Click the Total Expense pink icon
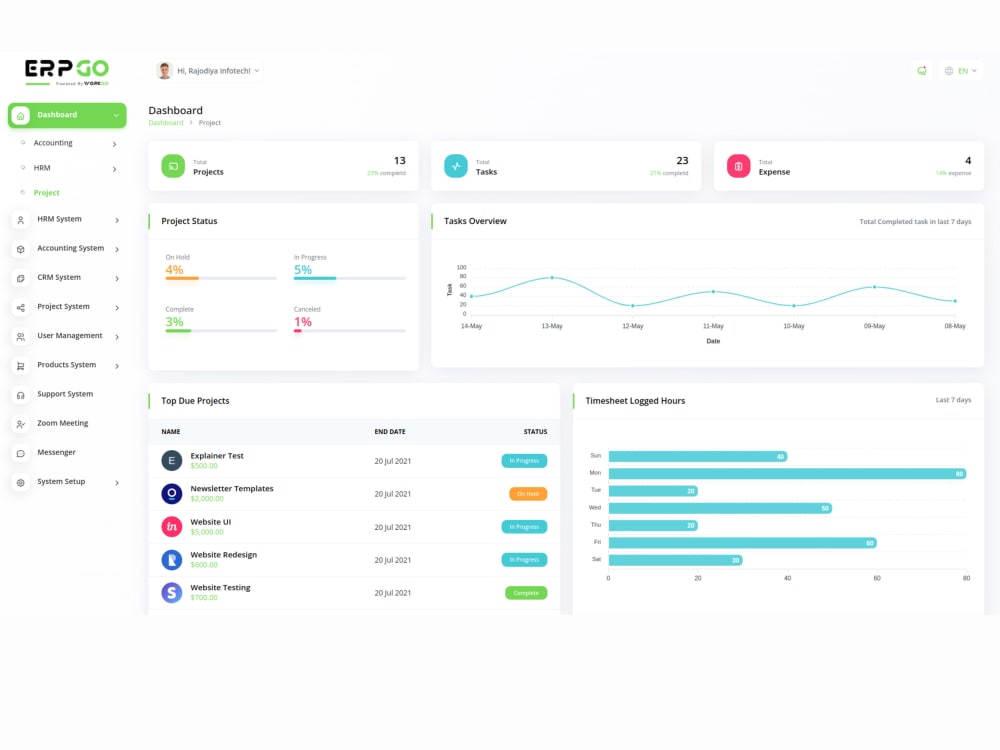The height and width of the screenshot is (750, 1000). pos(739,165)
